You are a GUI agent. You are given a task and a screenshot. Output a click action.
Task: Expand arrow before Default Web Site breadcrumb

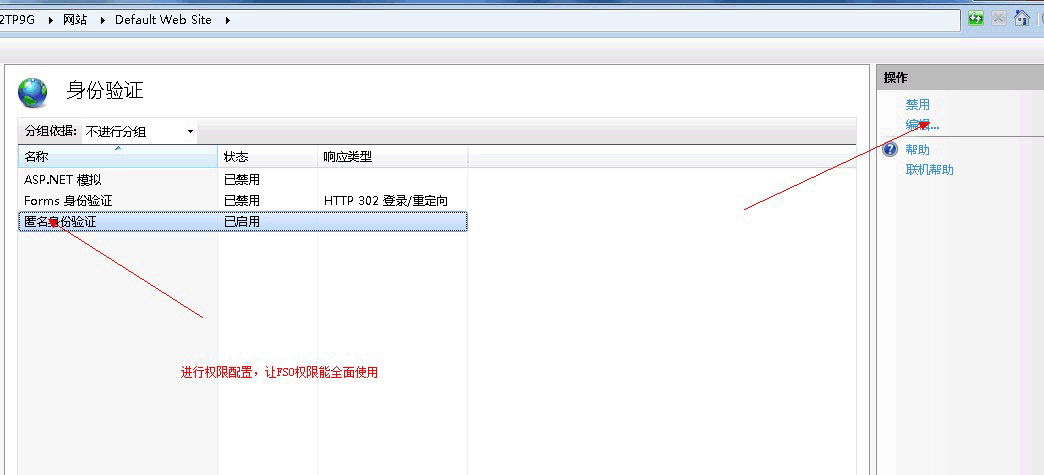[103, 20]
